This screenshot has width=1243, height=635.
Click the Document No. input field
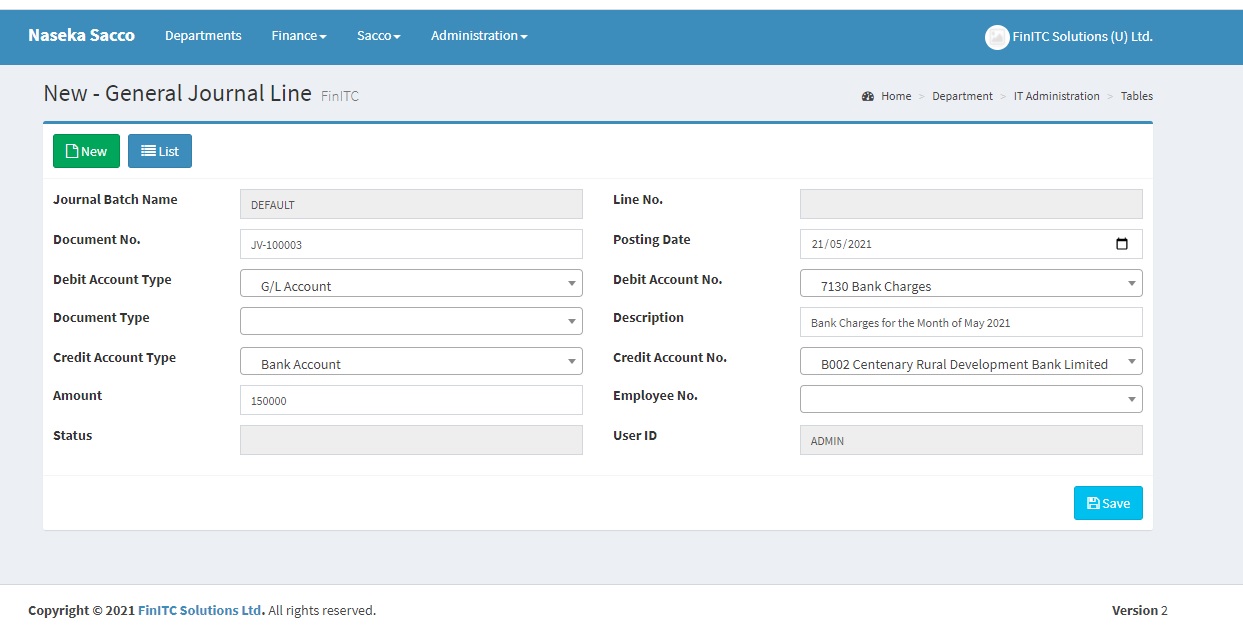[411, 244]
